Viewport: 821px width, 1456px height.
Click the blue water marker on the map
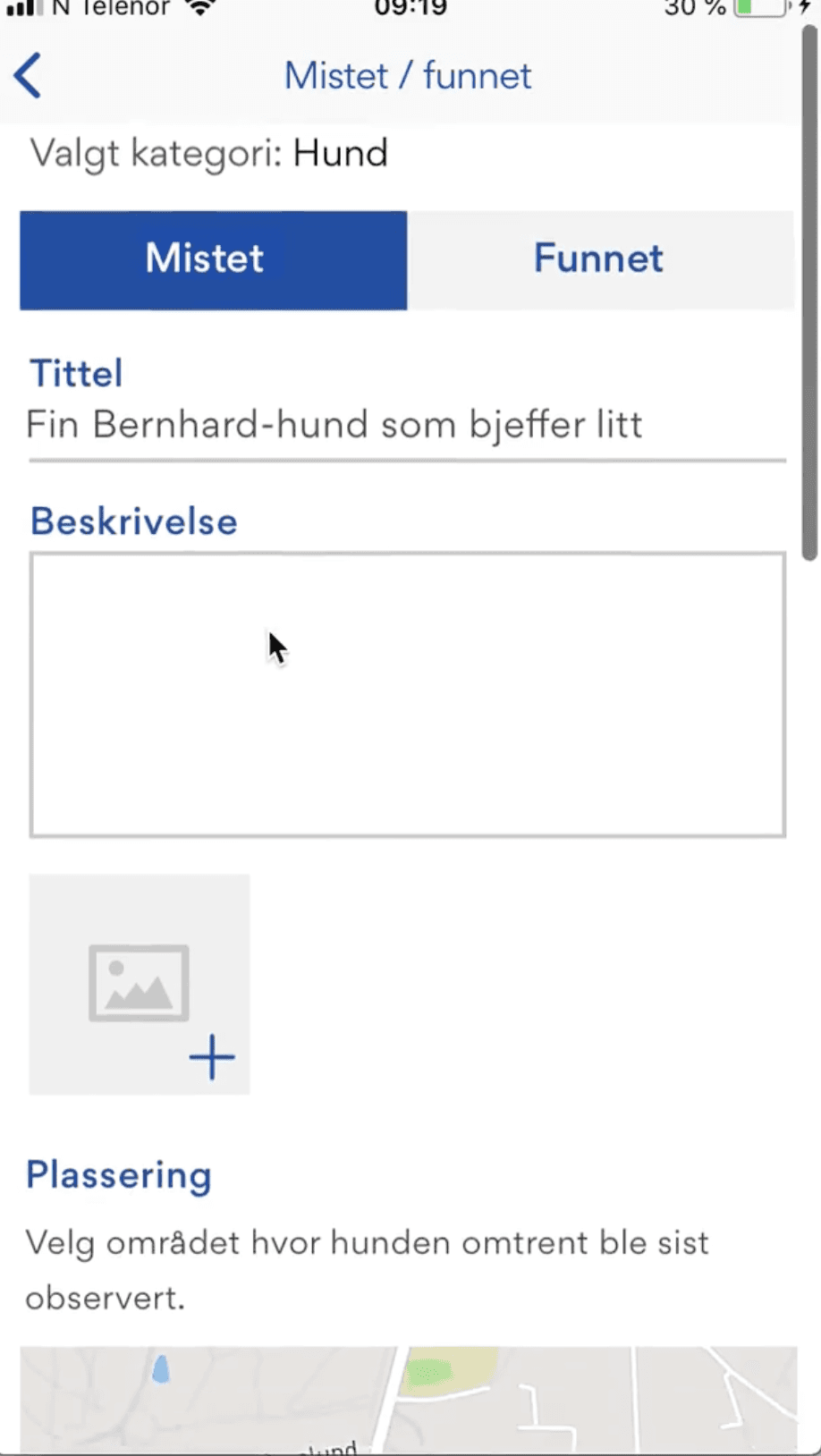pos(161,1369)
